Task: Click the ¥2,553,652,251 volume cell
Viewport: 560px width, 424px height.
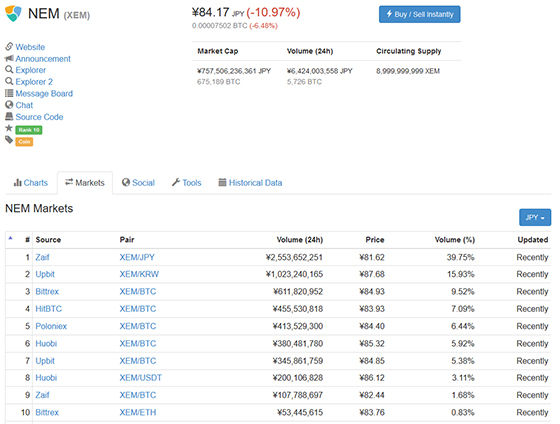Action: [294, 257]
